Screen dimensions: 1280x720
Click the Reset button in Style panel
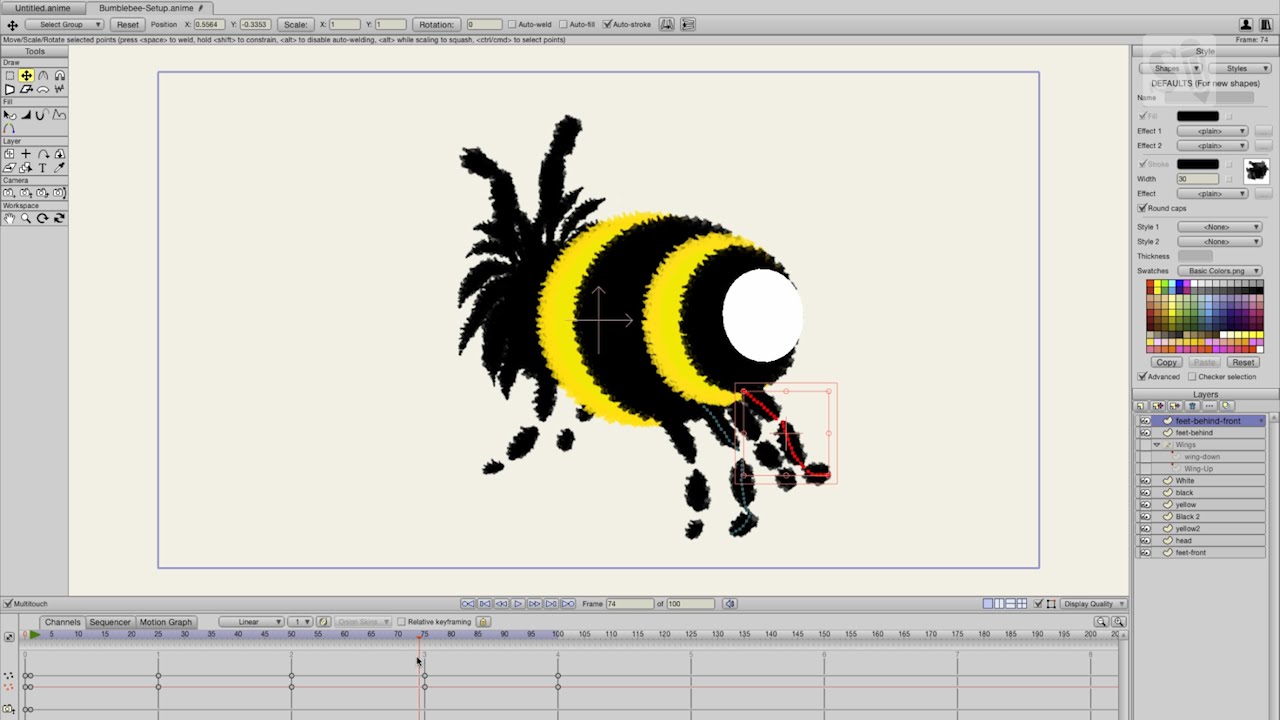coord(1243,362)
